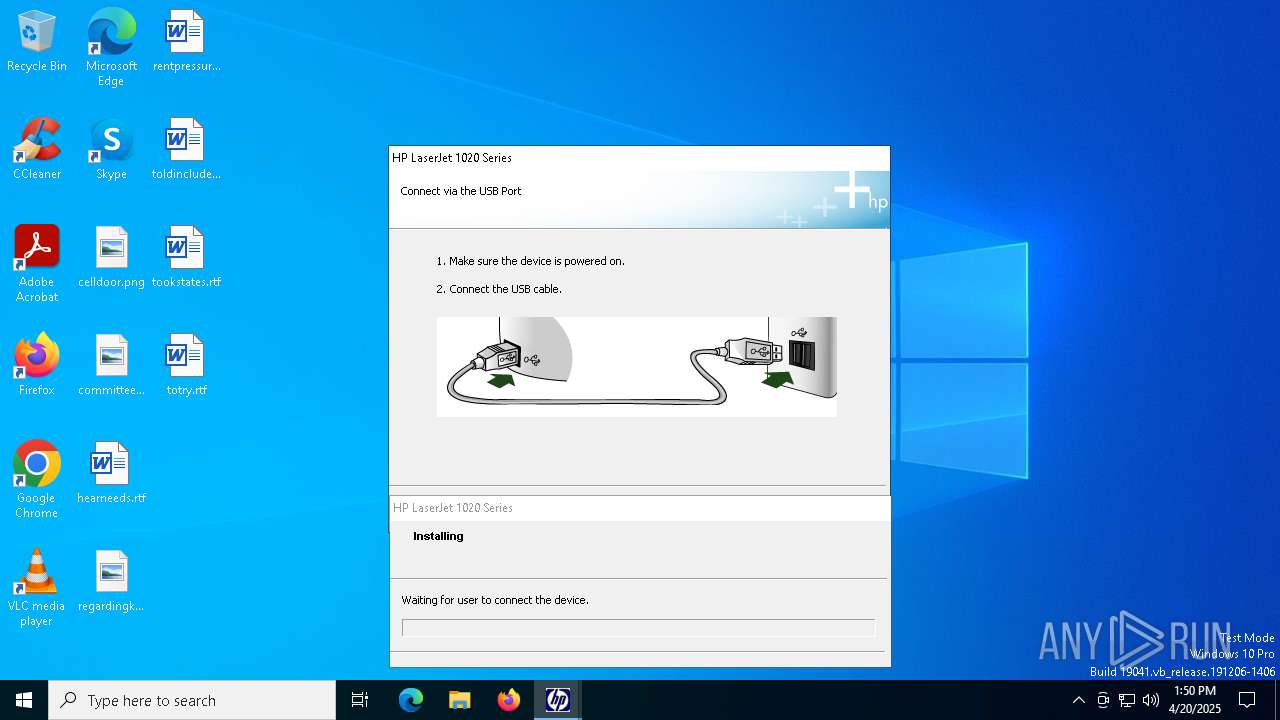Open the Action Center notifications icon
This screenshot has width=1280, height=720.
tap(1247, 700)
